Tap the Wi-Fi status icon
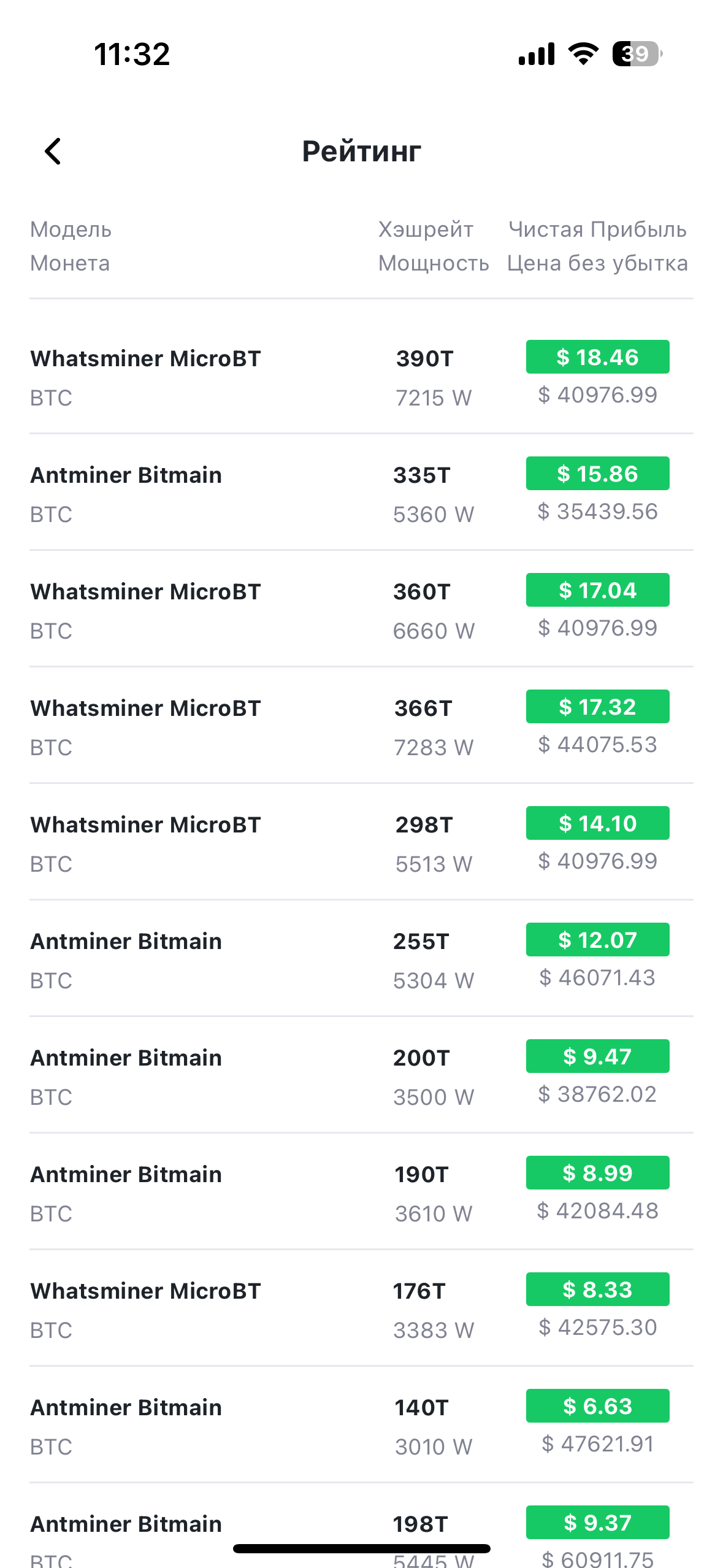 (x=583, y=54)
